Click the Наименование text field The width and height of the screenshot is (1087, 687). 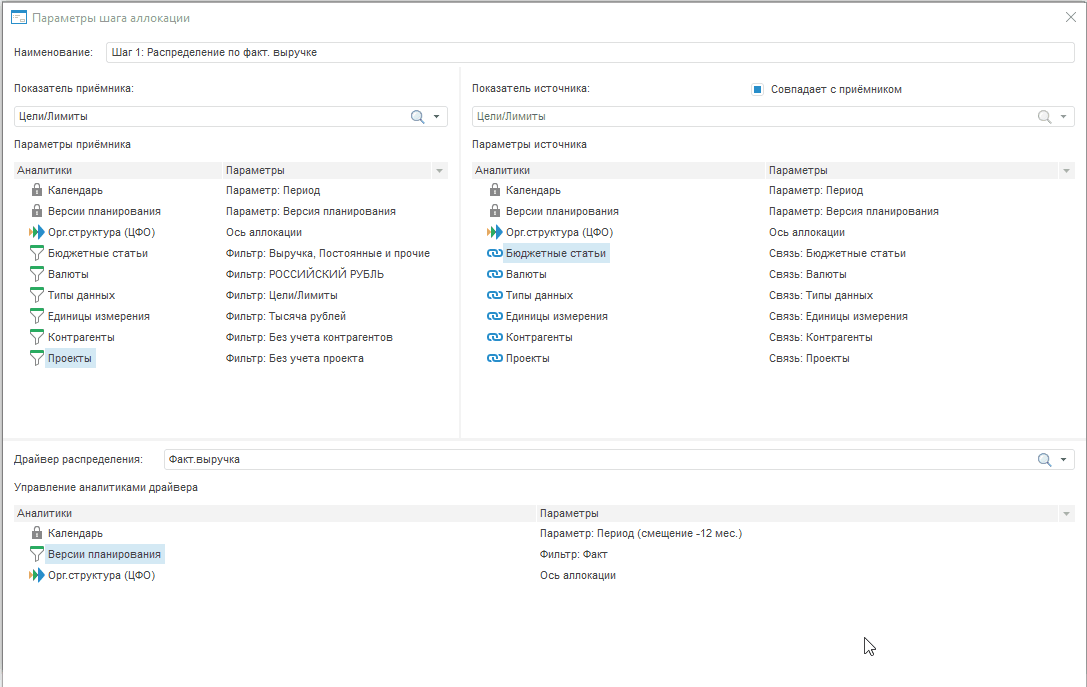point(590,52)
